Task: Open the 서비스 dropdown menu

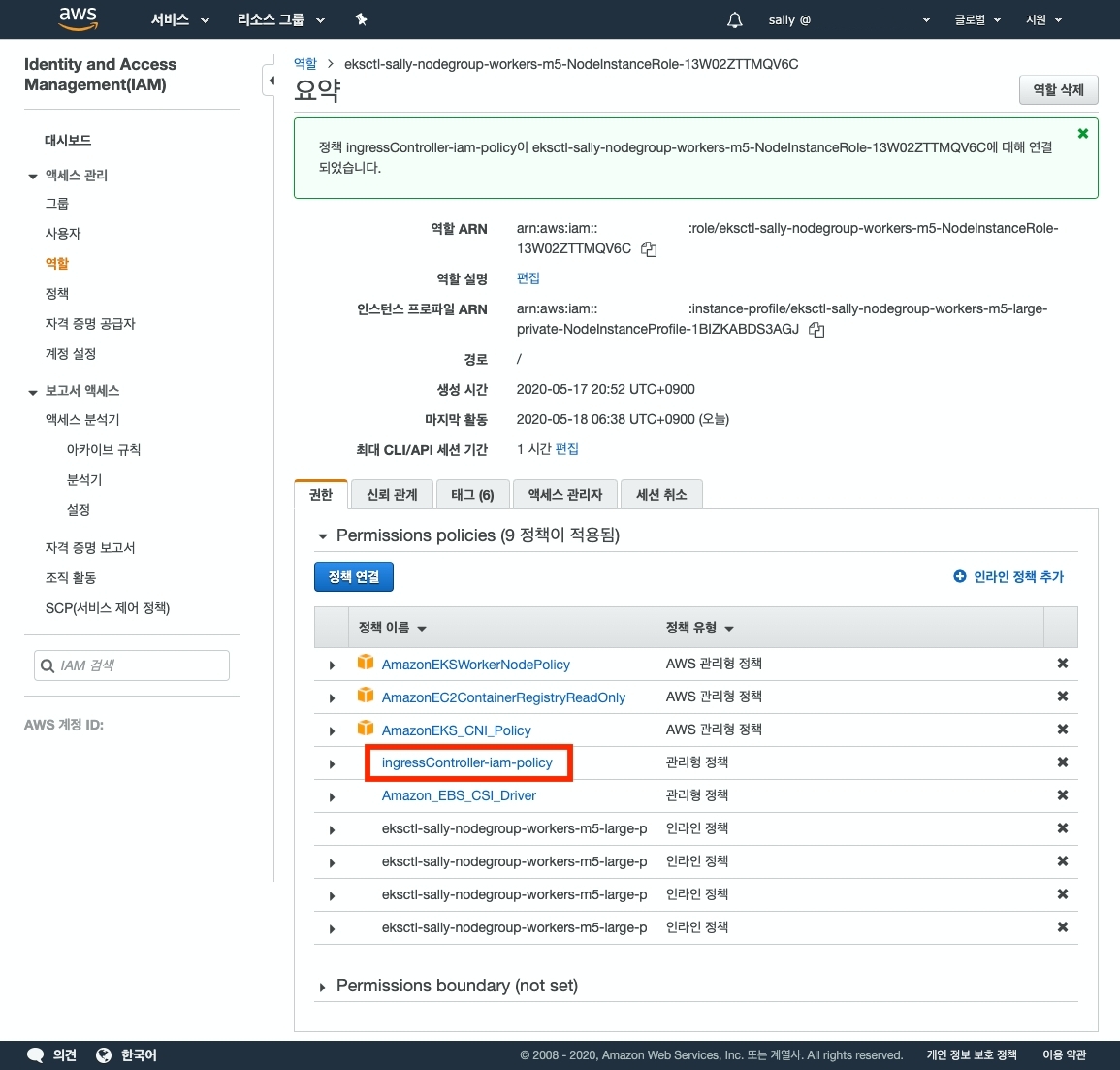Action: coord(179,19)
